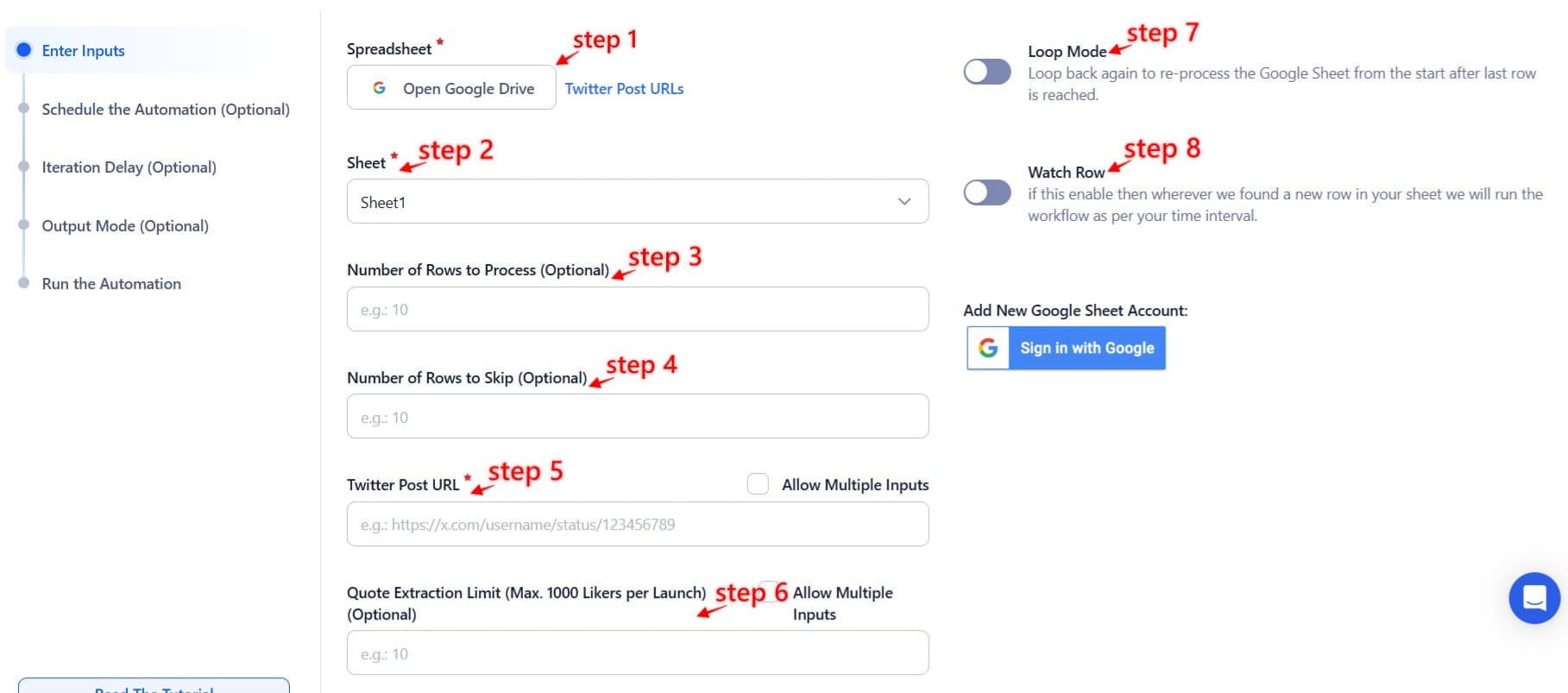Click the chevron on the Sheet selector
This screenshot has width=1568, height=693.
[x=904, y=201]
